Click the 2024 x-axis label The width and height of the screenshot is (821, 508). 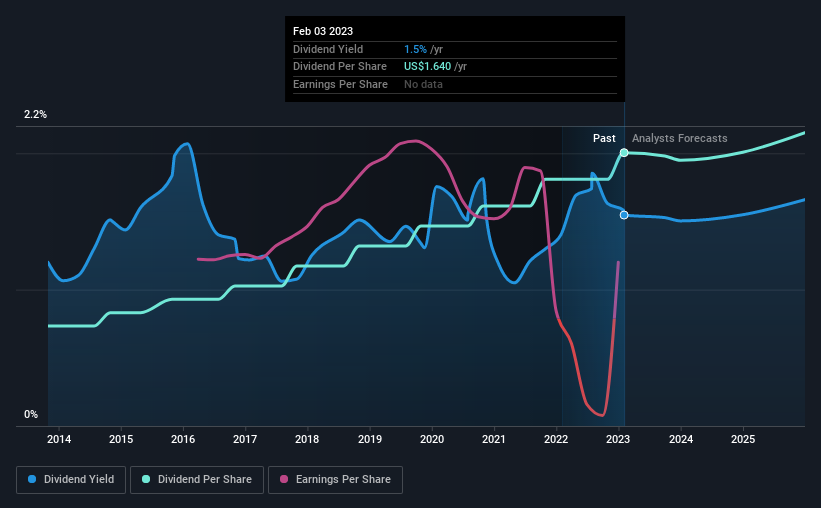[681, 439]
